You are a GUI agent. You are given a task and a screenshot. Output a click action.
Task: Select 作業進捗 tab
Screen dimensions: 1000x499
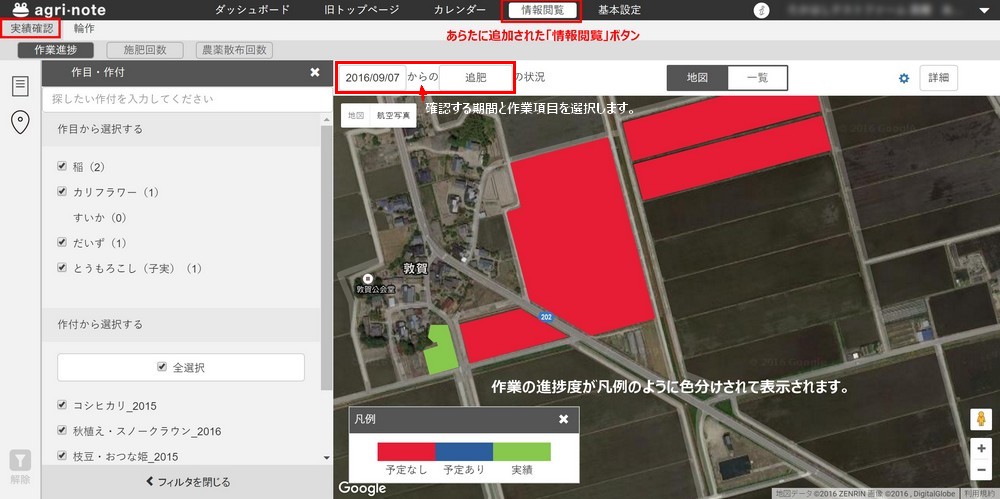coord(55,50)
